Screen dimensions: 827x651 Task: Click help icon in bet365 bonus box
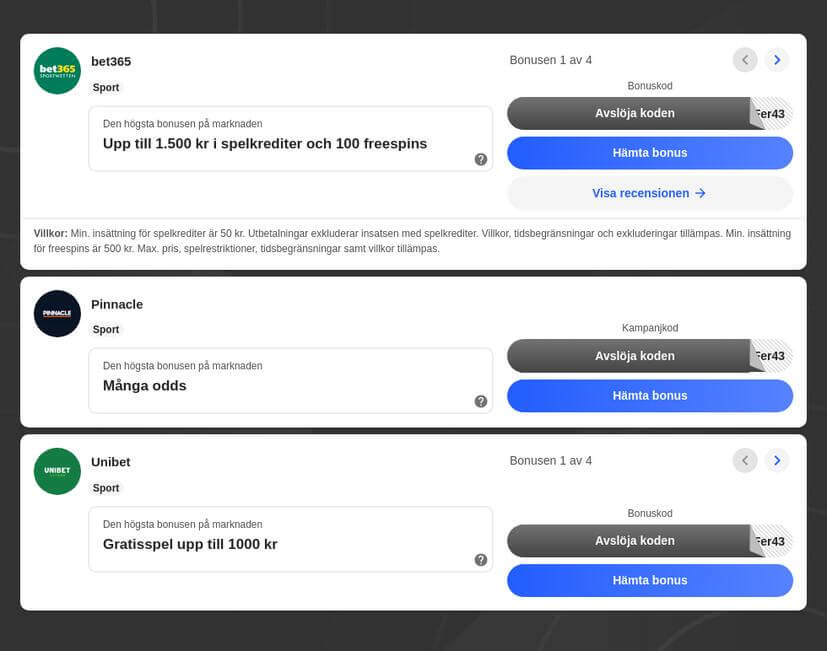(x=481, y=159)
